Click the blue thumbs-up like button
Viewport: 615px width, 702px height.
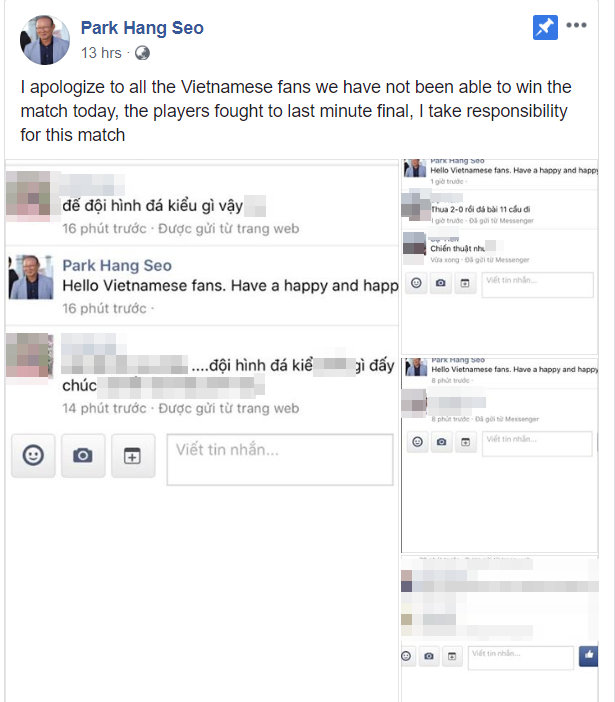[589, 655]
